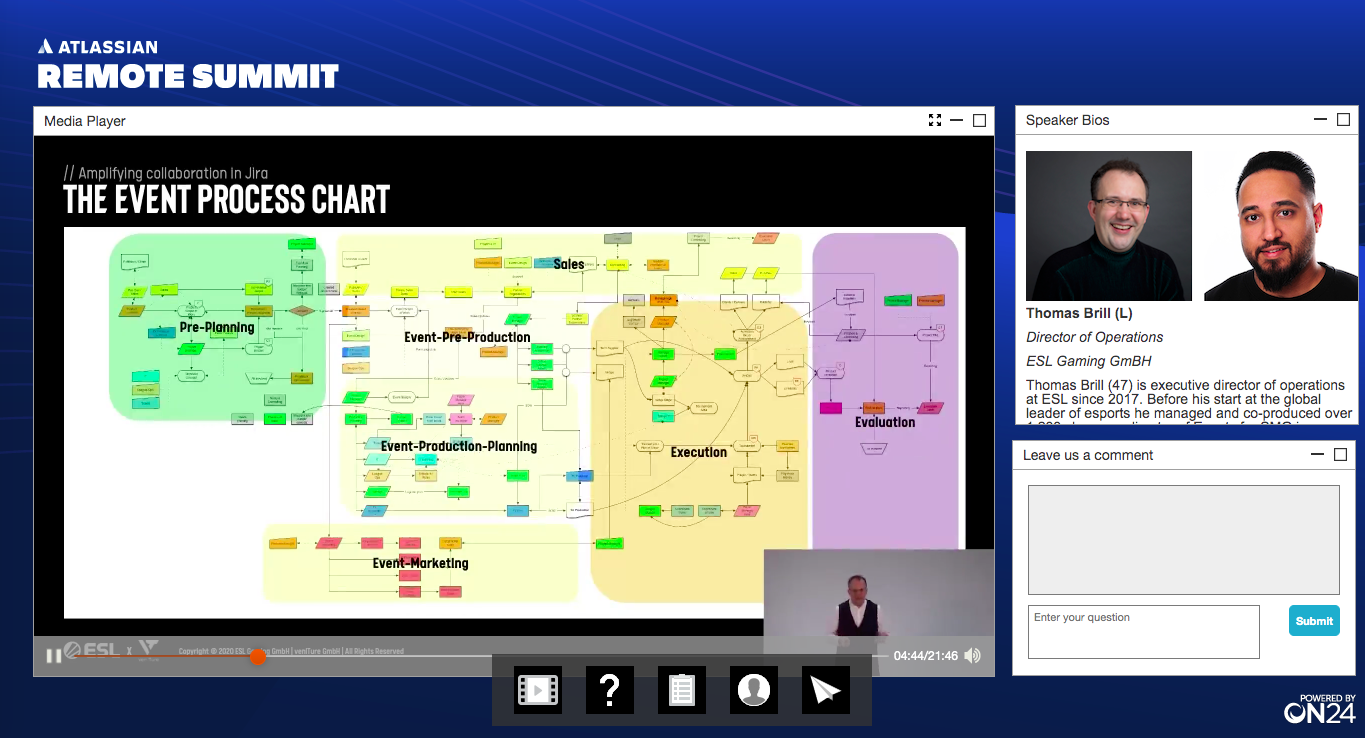Image resolution: width=1365 pixels, height=738 pixels.
Task: Maximize the Media Player panel
Action: (x=980, y=120)
